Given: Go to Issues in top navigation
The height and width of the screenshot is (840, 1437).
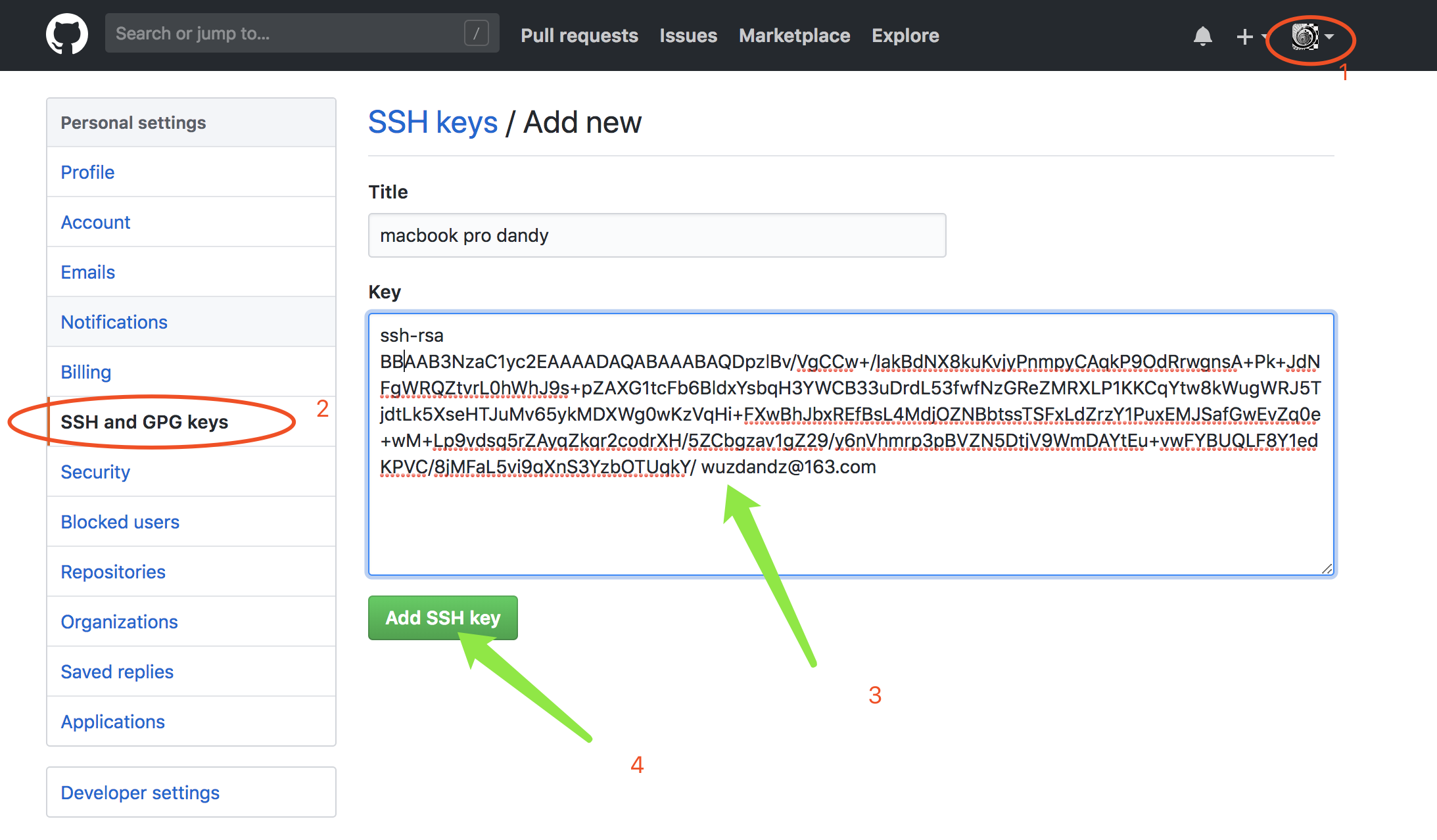Looking at the screenshot, I should pos(688,35).
